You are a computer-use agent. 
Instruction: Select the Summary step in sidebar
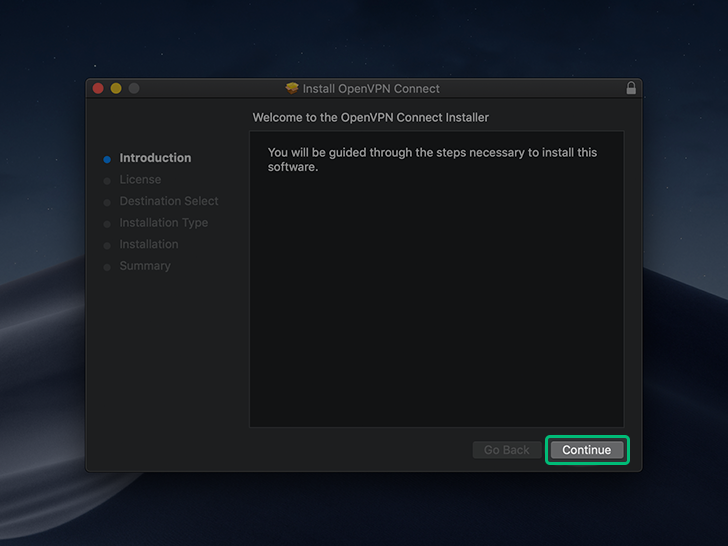(x=145, y=266)
